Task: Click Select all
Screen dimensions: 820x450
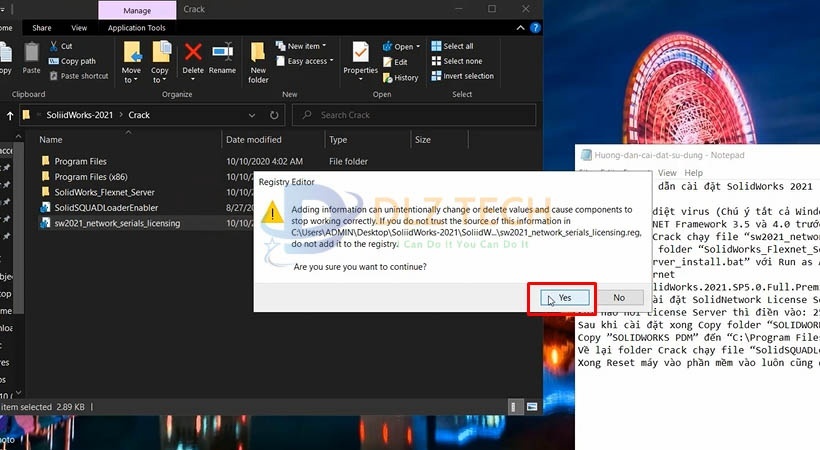Action: (x=452, y=46)
